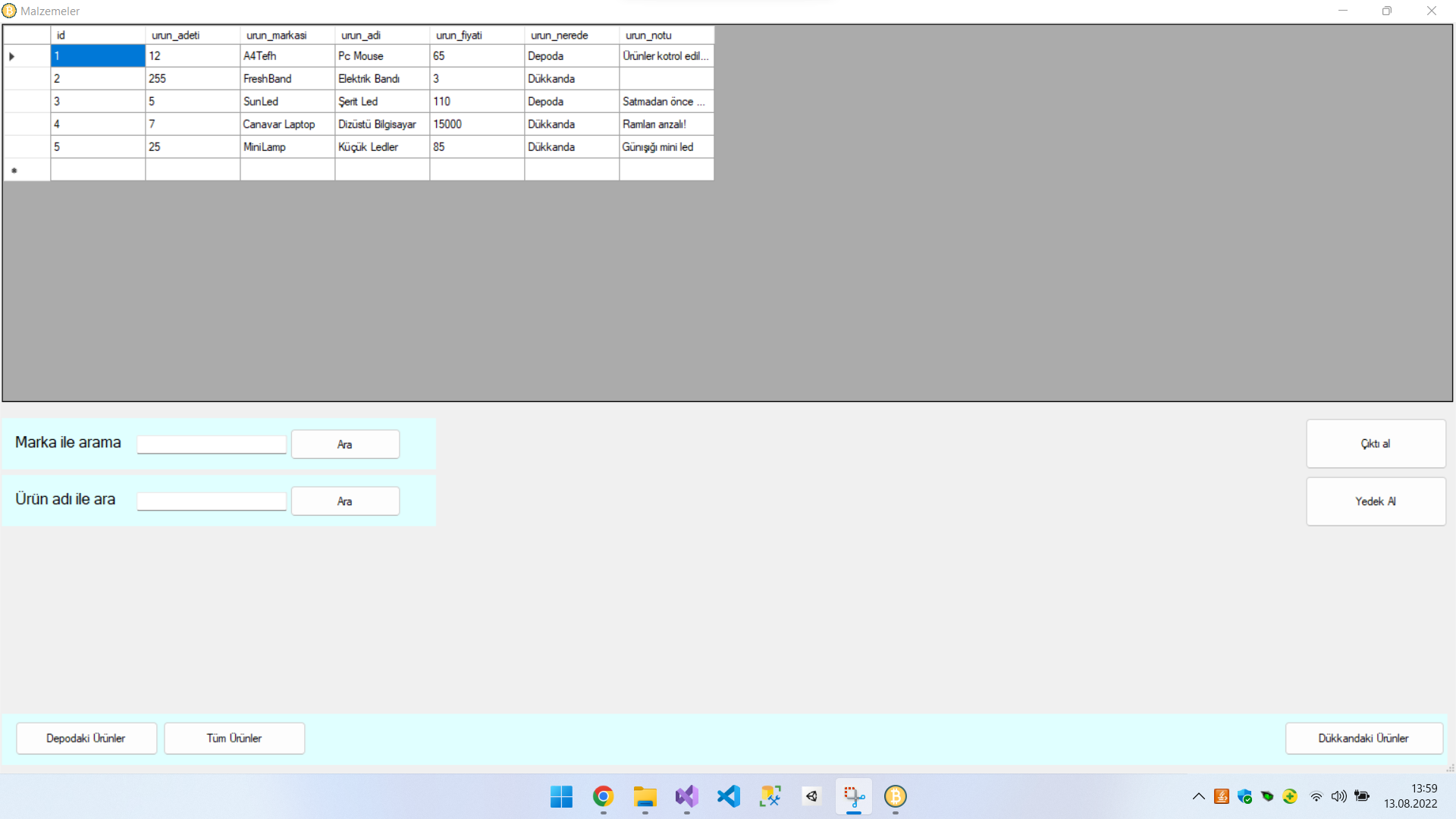Viewport: 1456px width, 819px height.
Task: Click Ara button next to Ürün adı ile ara
Action: [x=345, y=501]
